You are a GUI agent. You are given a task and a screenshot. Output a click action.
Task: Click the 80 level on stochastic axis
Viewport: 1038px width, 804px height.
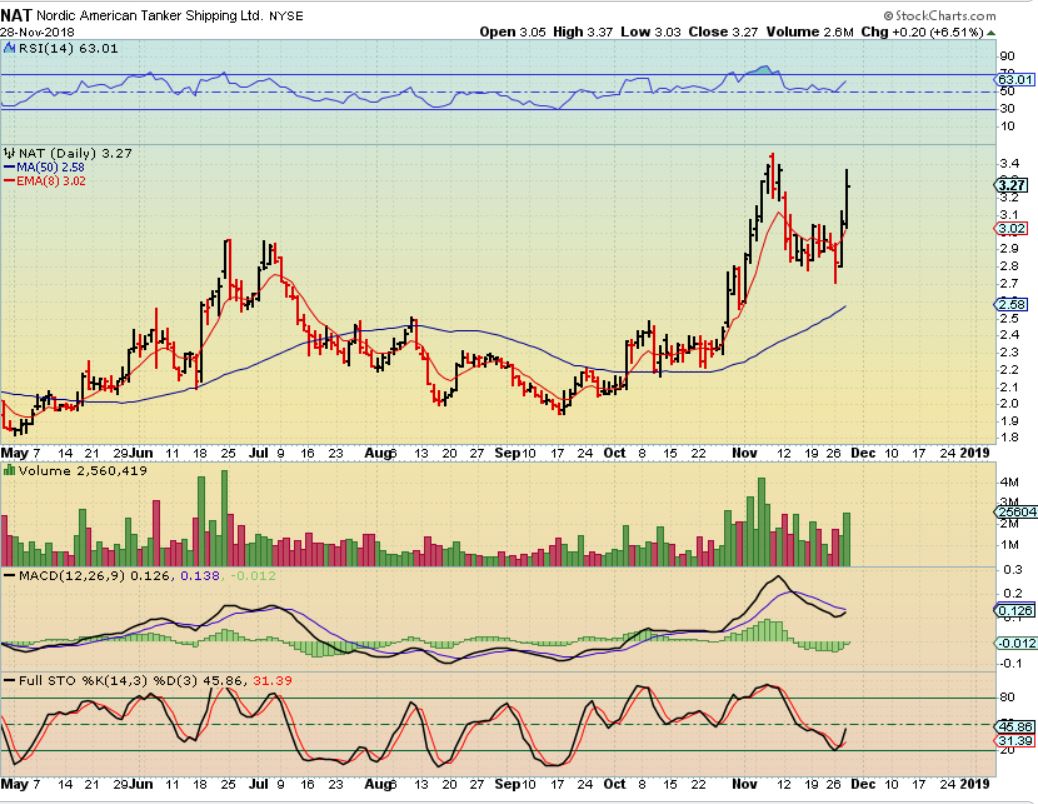[1007, 697]
